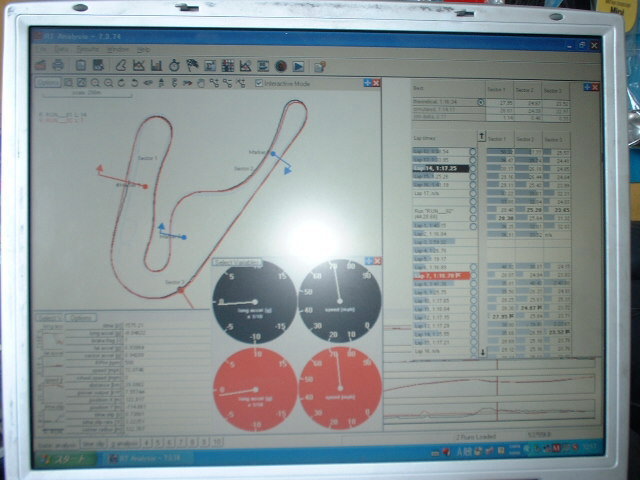This screenshot has height=480, width=640.
Task: Open the bar chart histogram icon
Action: [156, 65]
